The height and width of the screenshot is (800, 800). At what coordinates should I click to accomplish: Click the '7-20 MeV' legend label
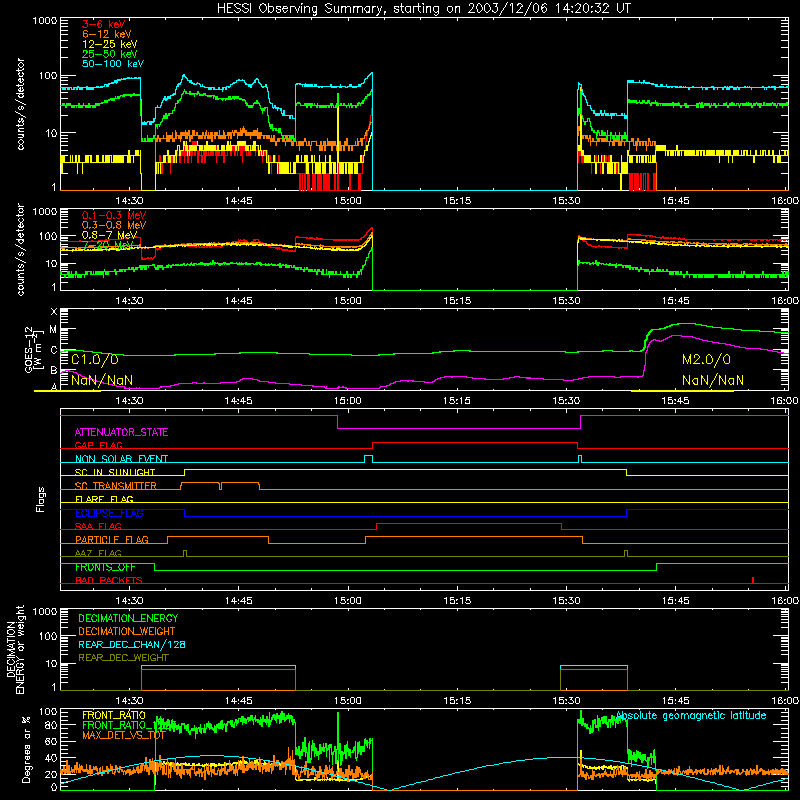click(x=107, y=245)
